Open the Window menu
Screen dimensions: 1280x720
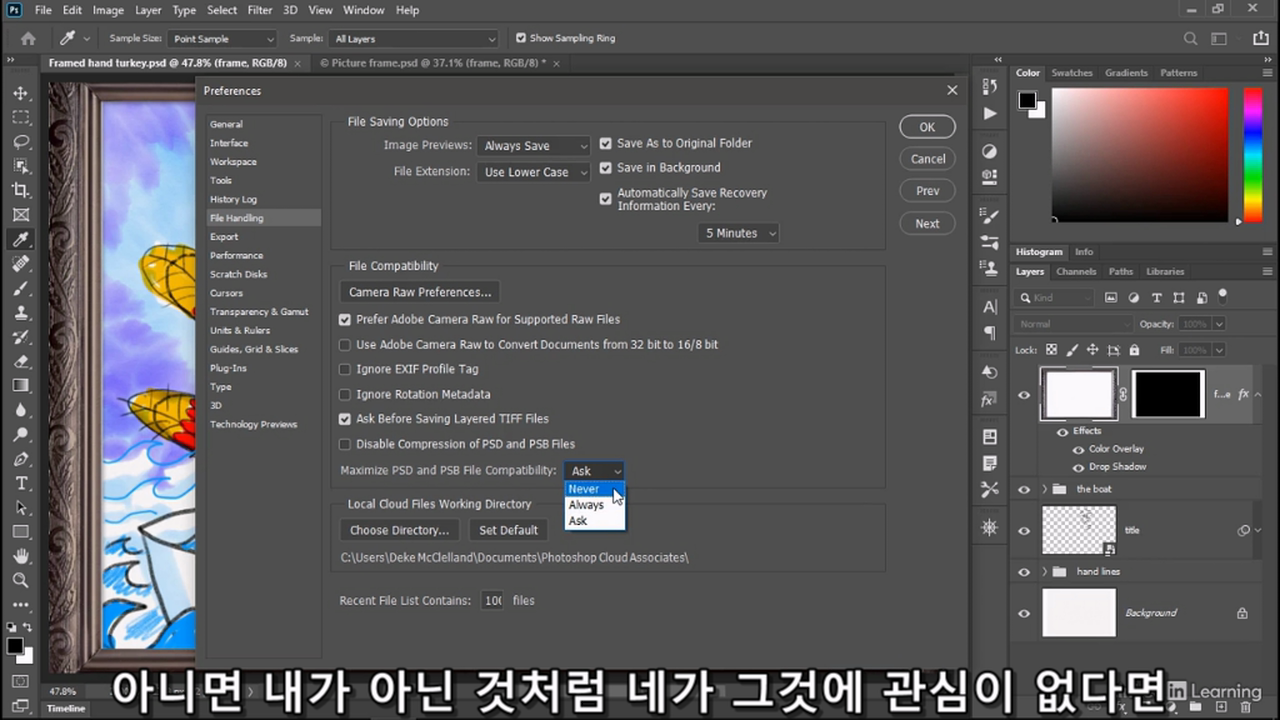coord(363,10)
